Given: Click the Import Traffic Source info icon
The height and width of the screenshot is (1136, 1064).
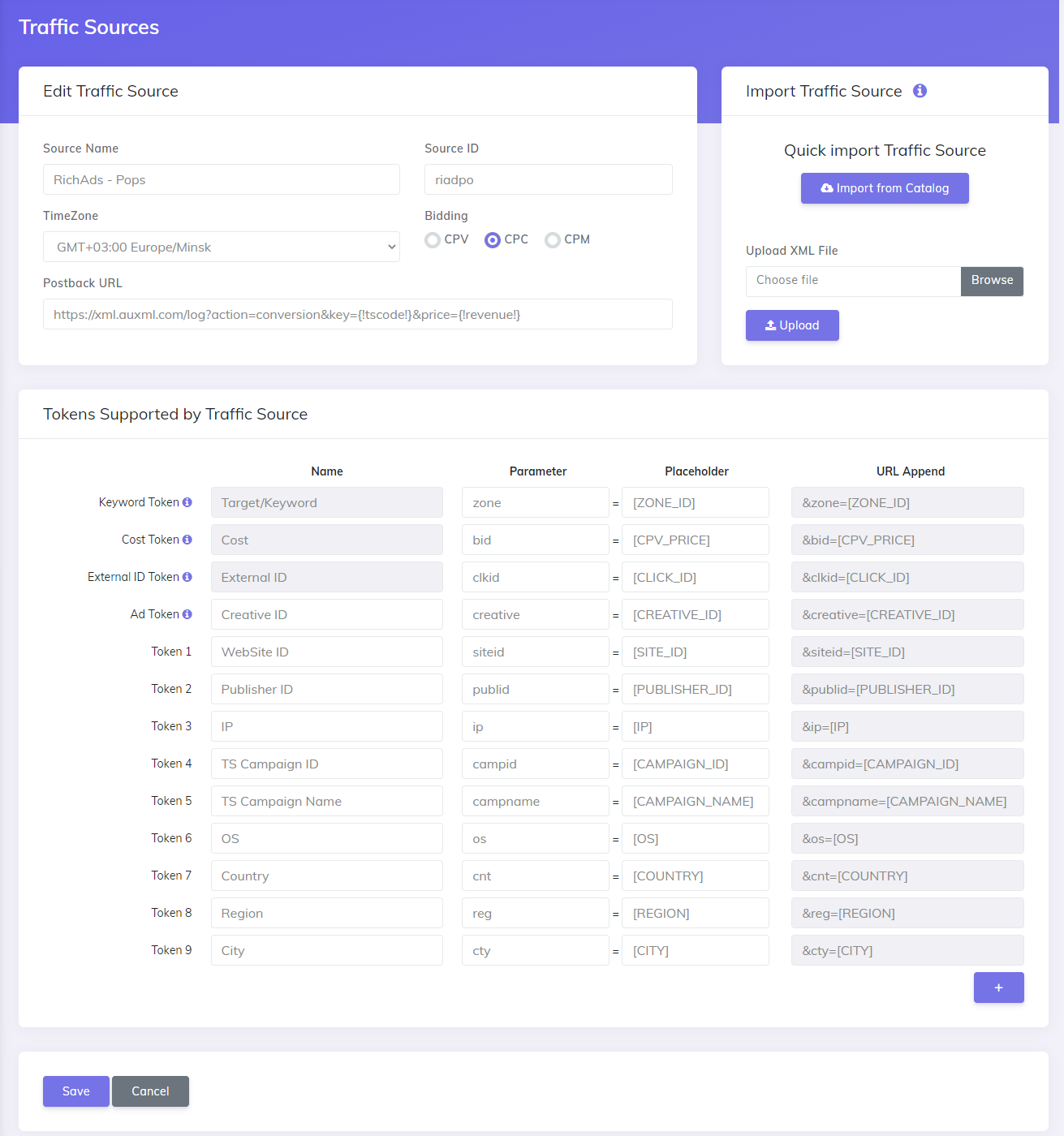Looking at the screenshot, I should 920,91.
